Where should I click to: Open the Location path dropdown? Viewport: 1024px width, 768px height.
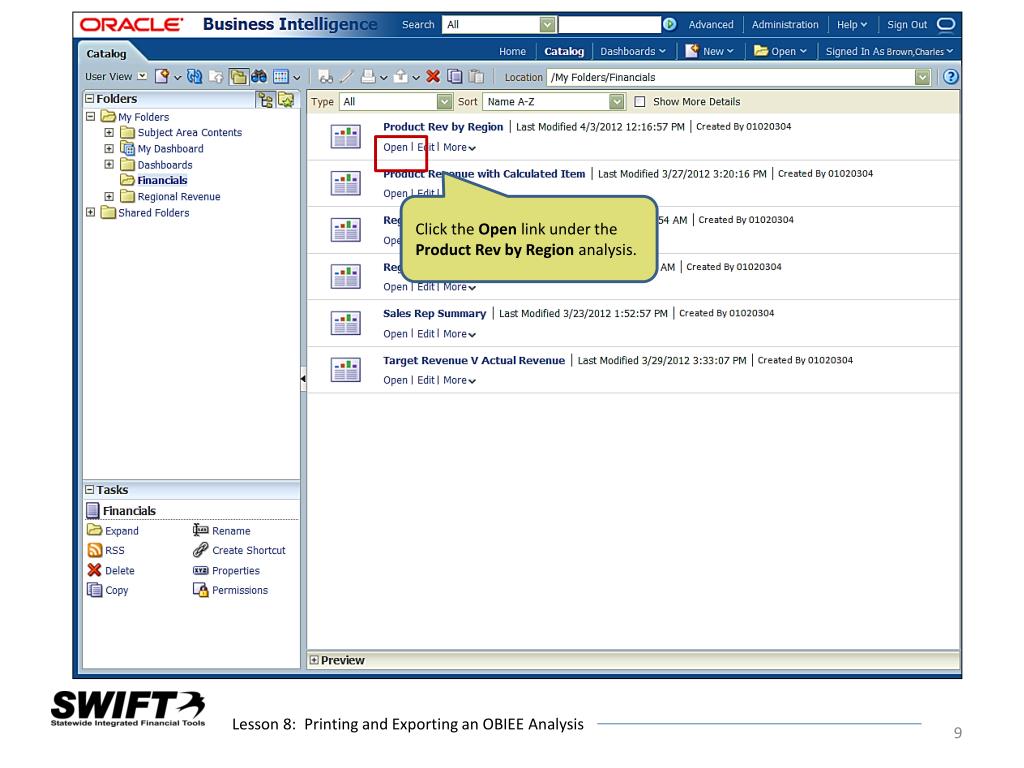922,77
